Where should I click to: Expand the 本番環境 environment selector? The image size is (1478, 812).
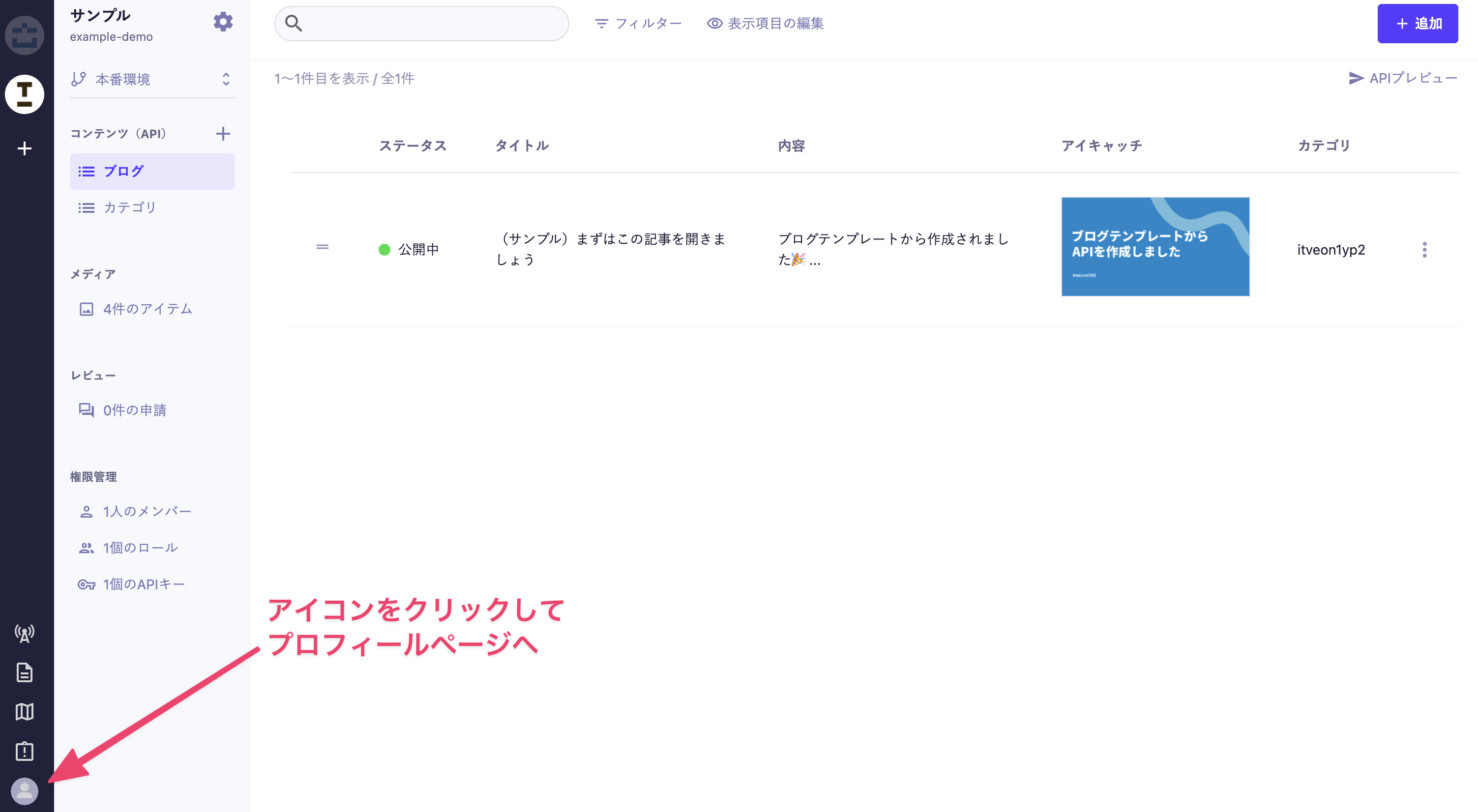click(152, 79)
